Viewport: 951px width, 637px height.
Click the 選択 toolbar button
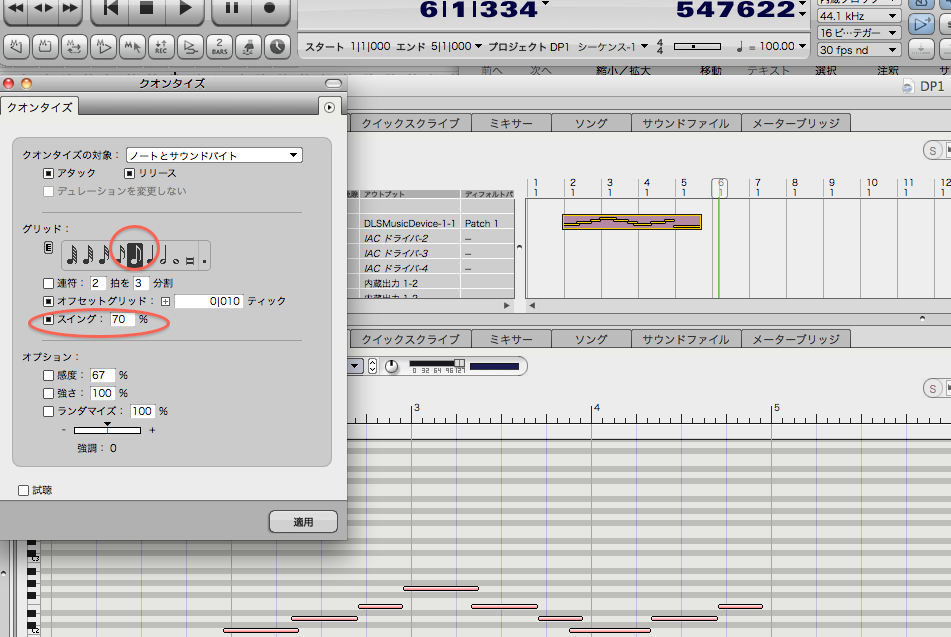[x=825, y=70]
